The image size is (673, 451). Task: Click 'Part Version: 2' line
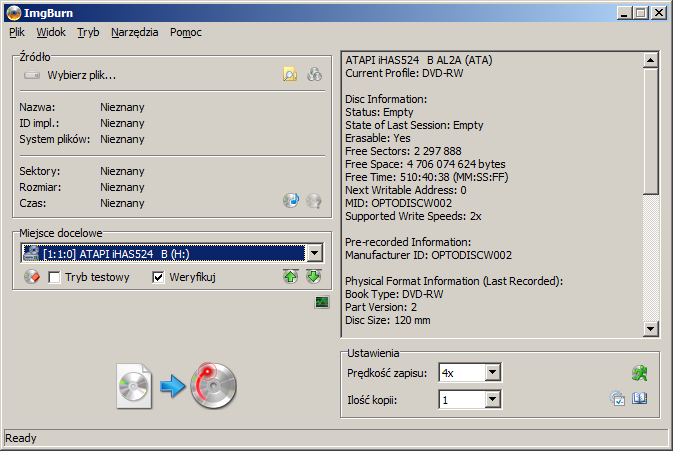pyautogui.click(x=381, y=307)
